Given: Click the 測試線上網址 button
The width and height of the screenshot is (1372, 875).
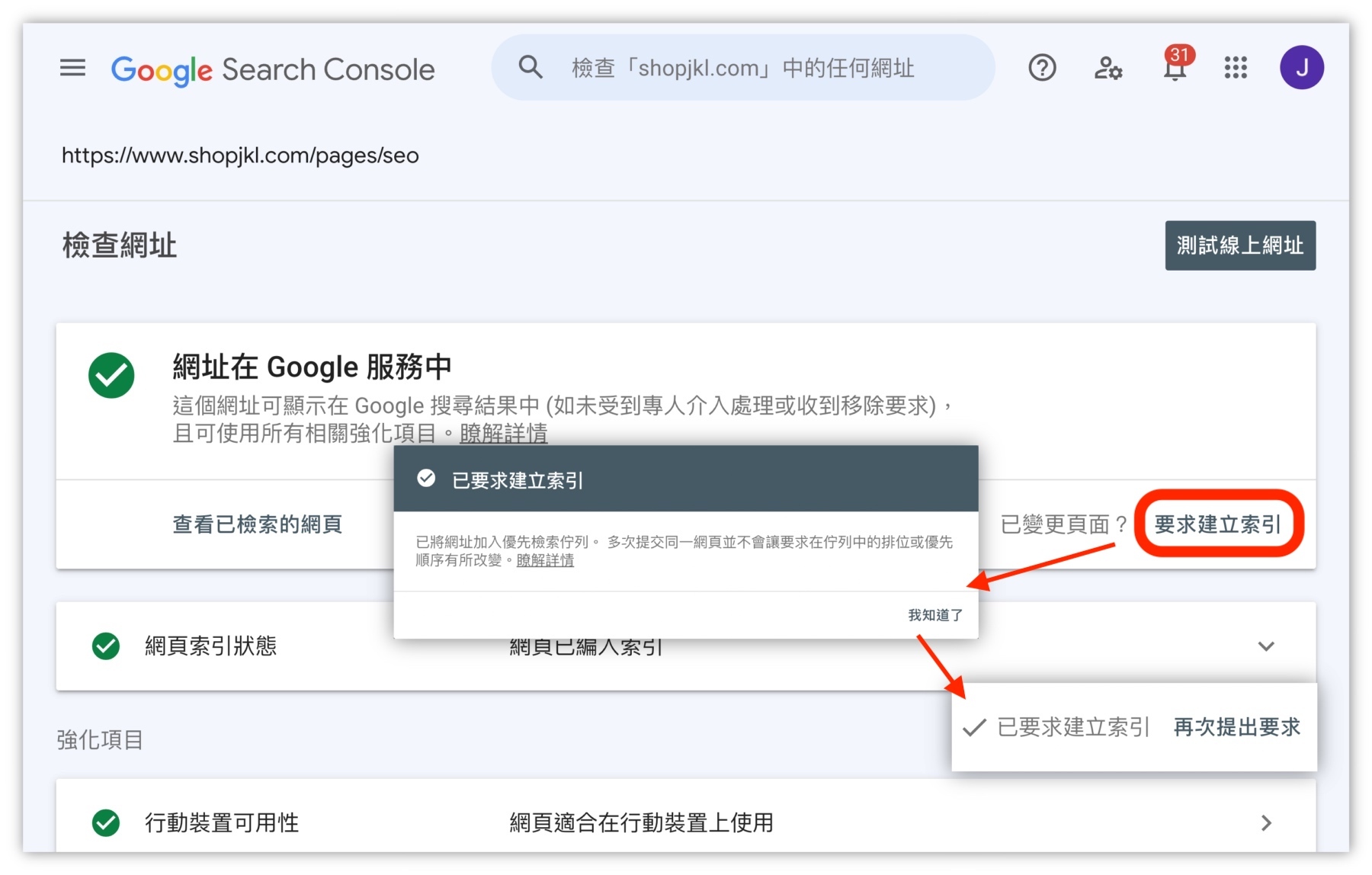Looking at the screenshot, I should tap(1240, 245).
